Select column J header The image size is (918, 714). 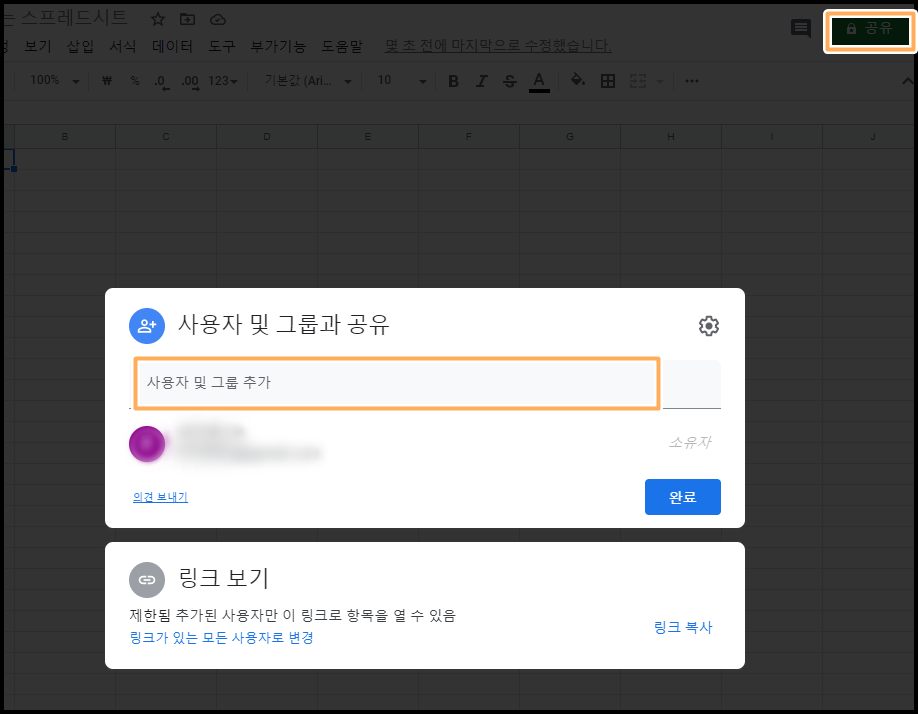pyautogui.click(x=869, y=136)
